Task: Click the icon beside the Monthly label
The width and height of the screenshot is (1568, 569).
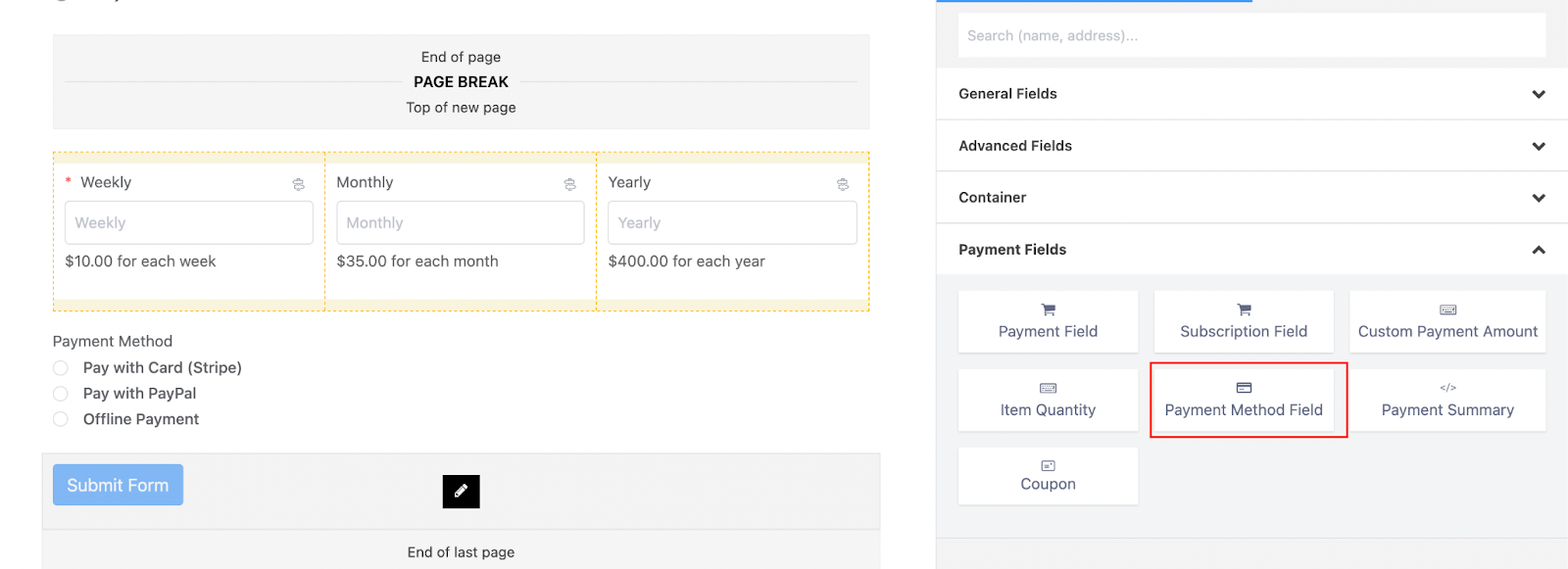Action: pyautogui.click(x=569, y=184)
